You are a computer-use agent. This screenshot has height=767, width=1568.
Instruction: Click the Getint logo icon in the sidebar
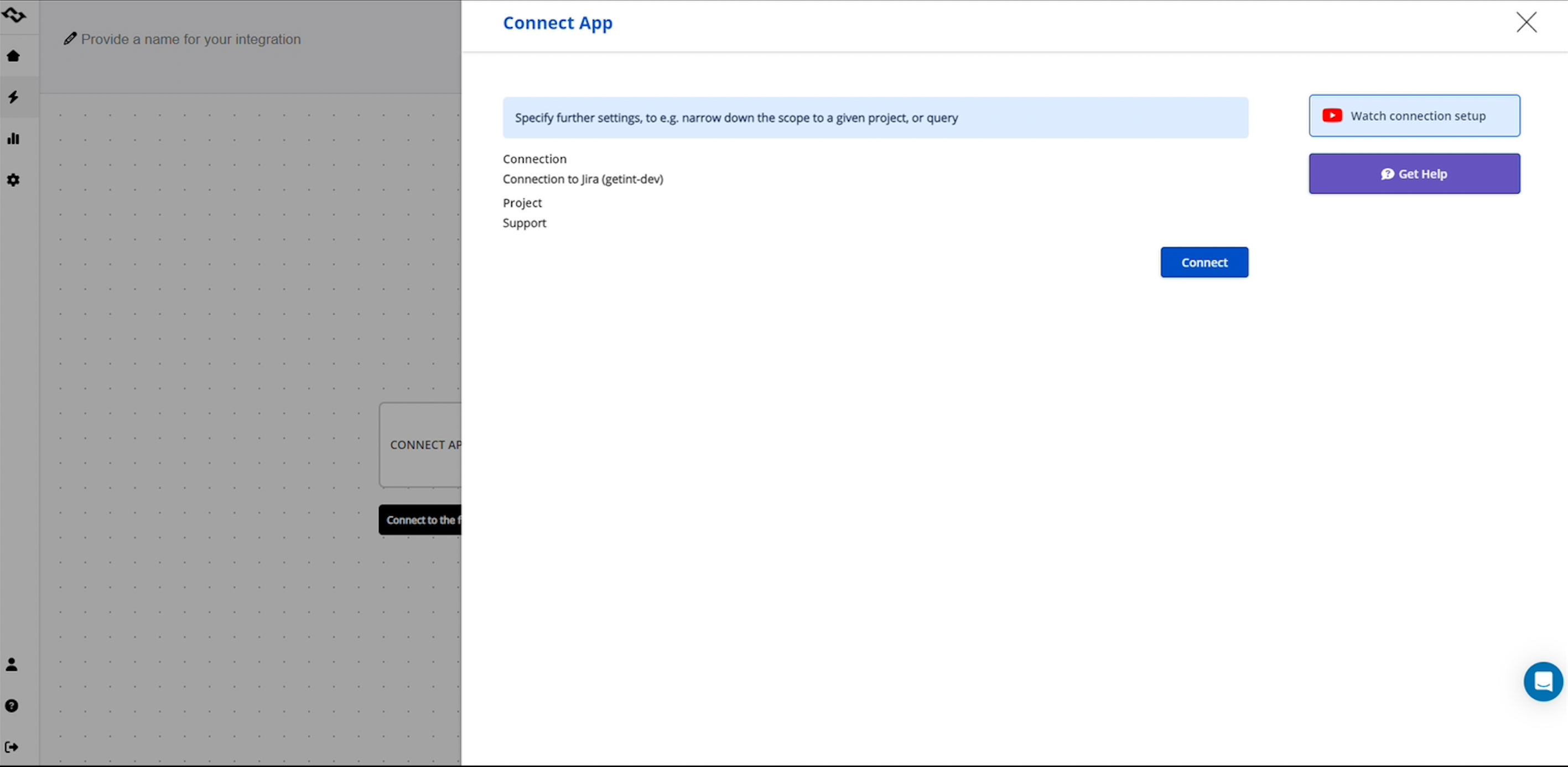13,14
